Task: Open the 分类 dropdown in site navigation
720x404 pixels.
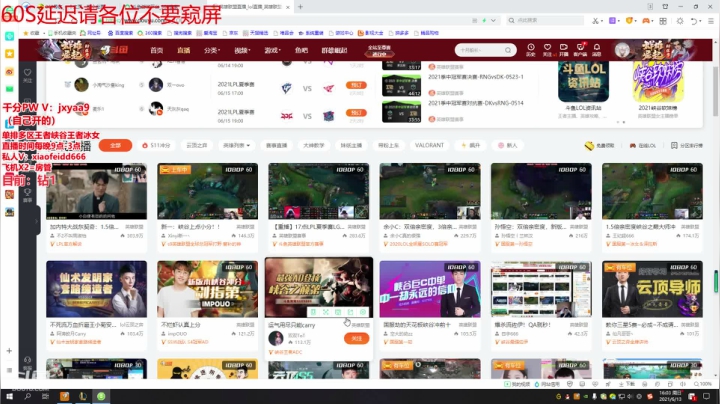Action: tap(212, 50)
